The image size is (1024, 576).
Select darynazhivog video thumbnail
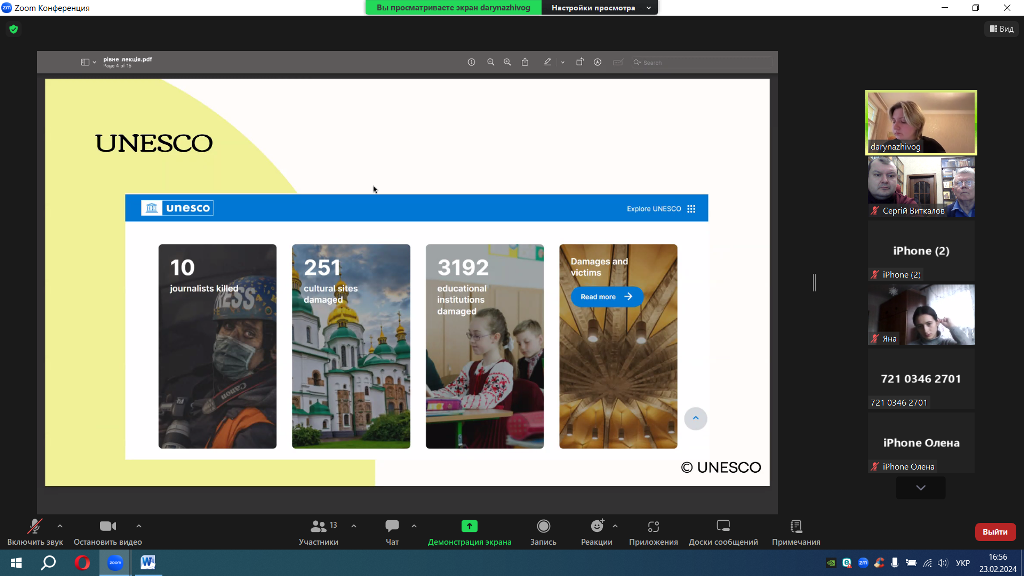(921, 123)
